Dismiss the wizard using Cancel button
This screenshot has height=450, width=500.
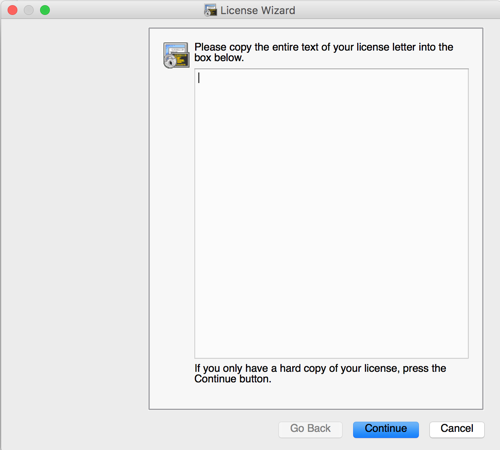click(457, 429)
